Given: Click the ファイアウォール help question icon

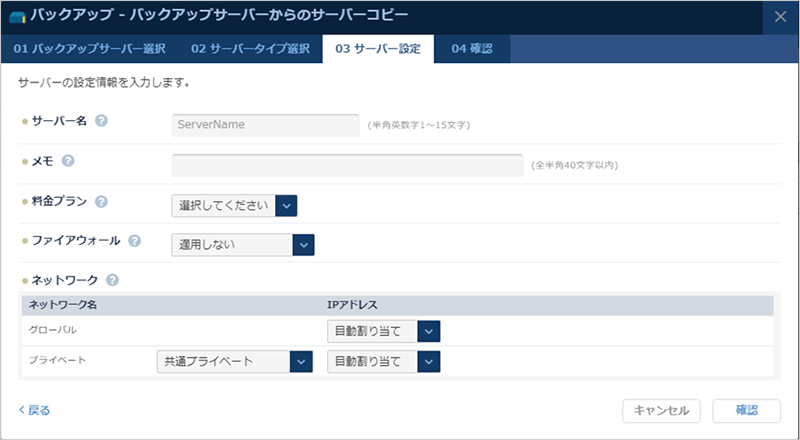Looking at the screenshot, I should click(134, 240).
